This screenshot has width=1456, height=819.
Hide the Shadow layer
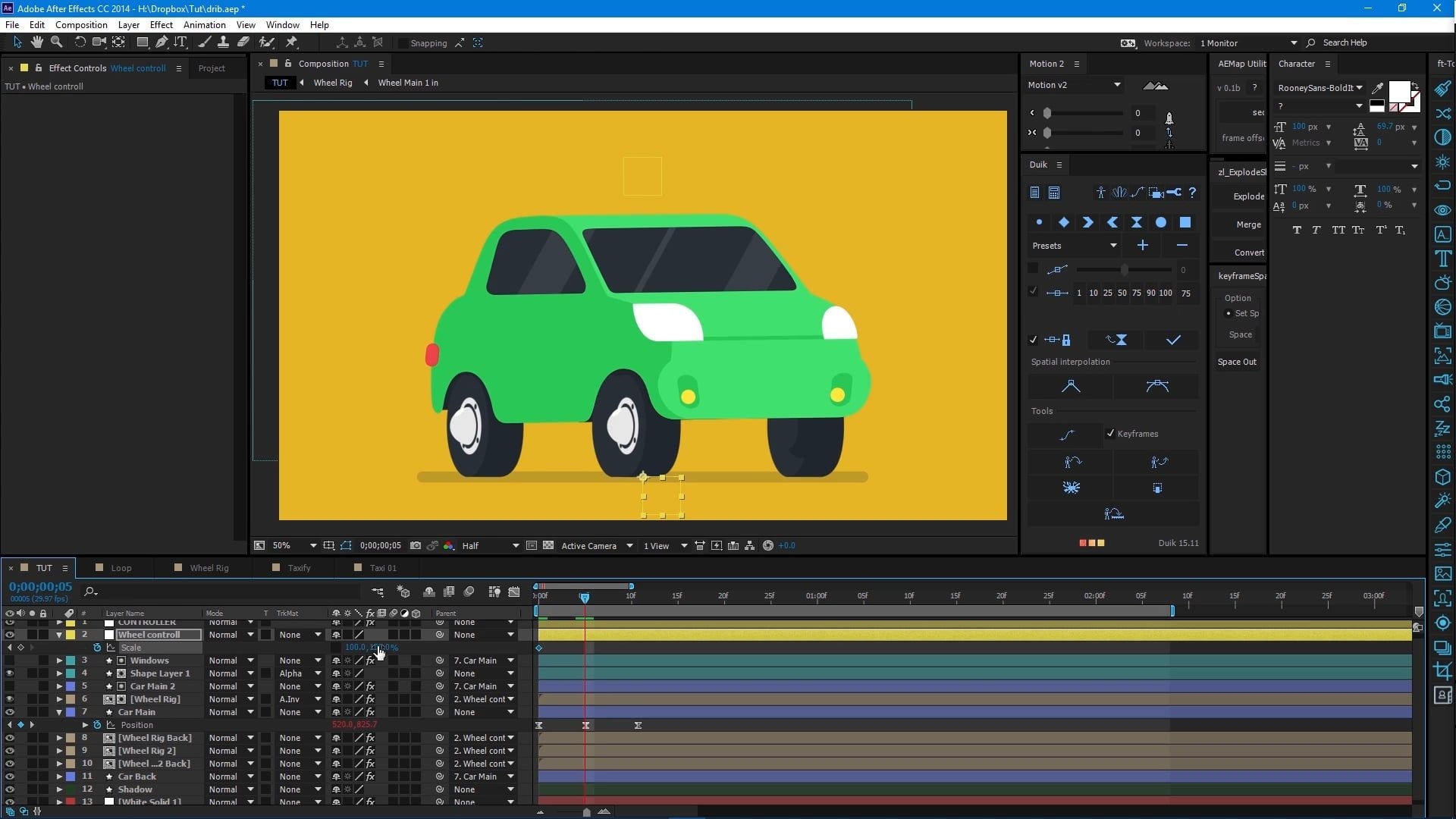click(9, 789)
